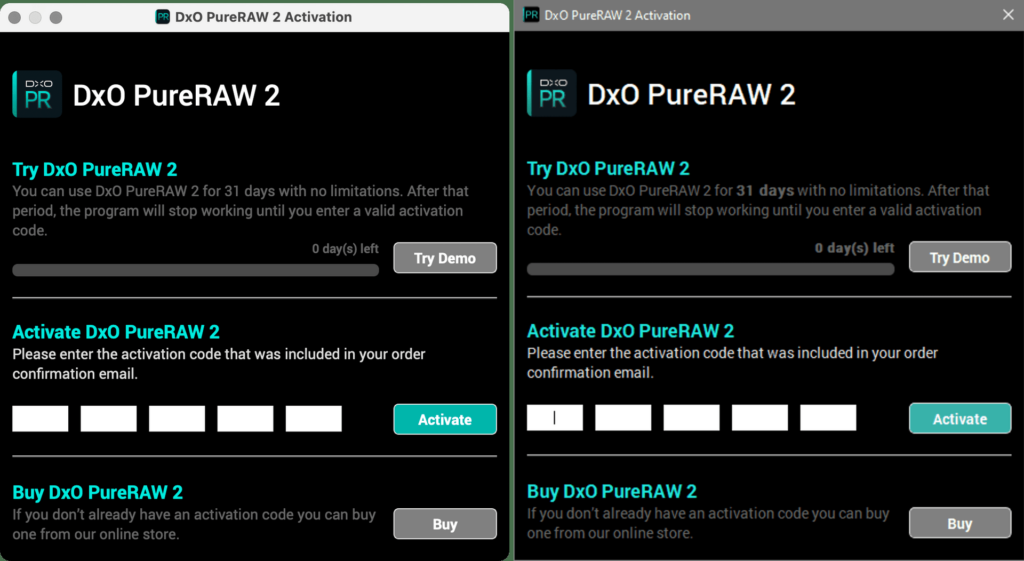Click minimize button on left window
This screenshot has height=561, width=1024.
[35, 18]
